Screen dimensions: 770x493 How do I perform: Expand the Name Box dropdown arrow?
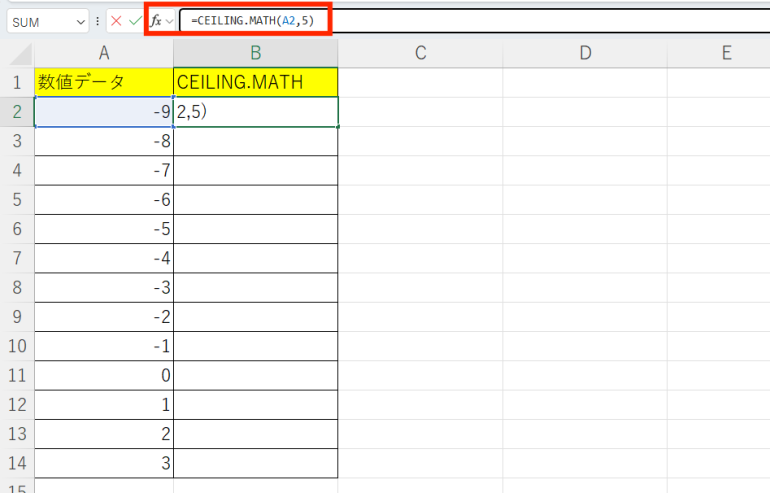click(80, 20)
